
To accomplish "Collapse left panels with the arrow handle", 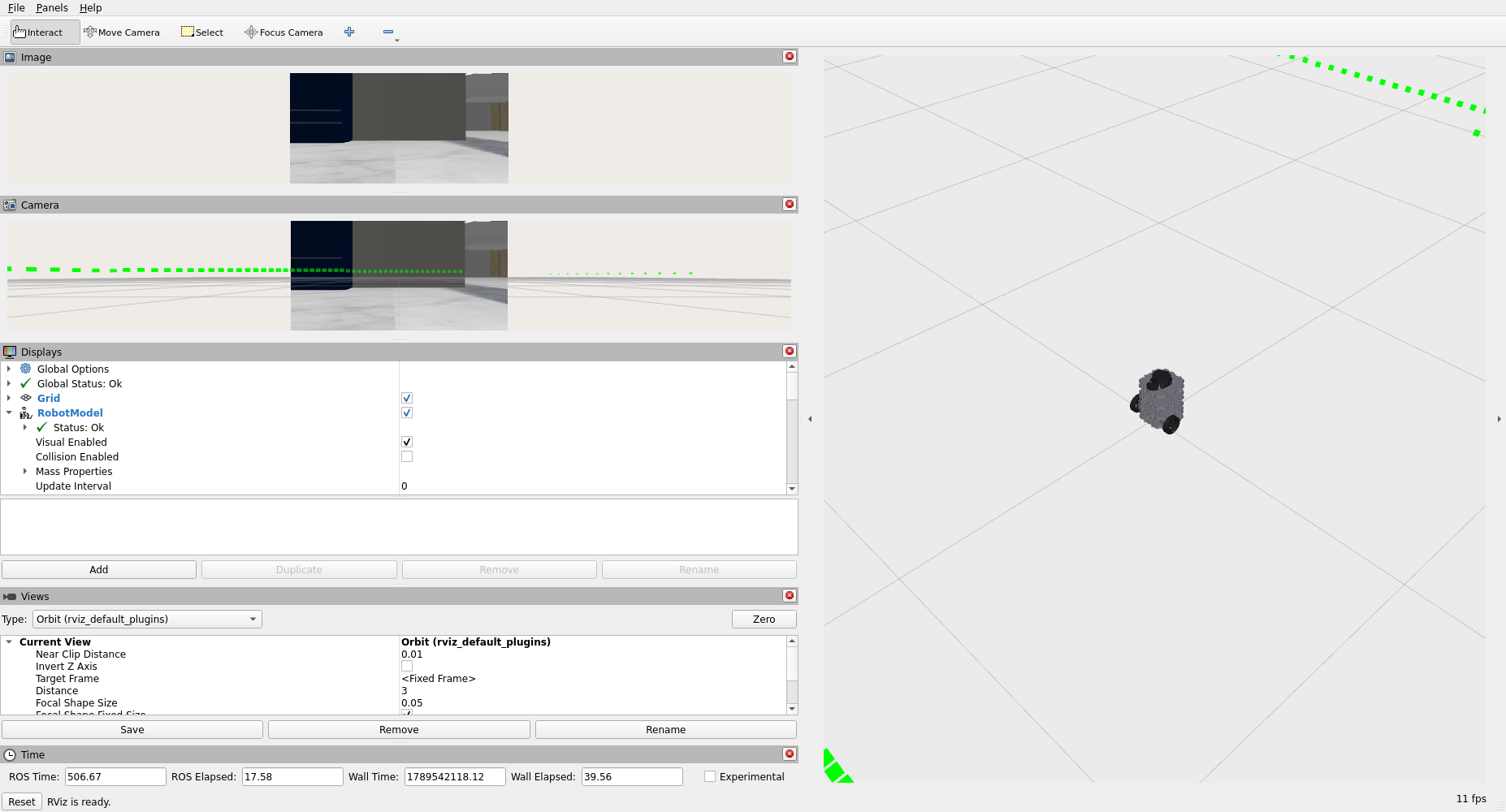I will tap(810, 419).
